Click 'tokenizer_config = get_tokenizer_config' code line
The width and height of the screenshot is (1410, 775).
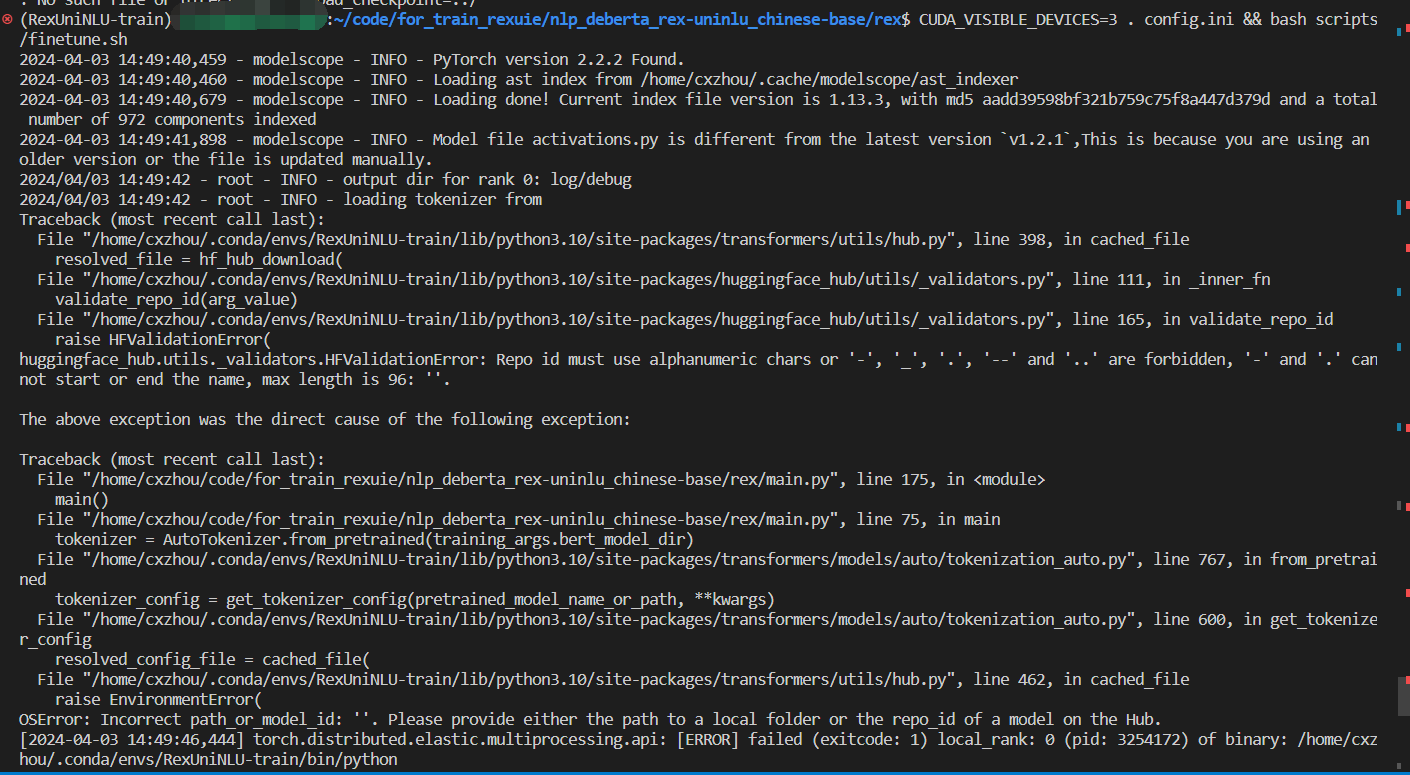coord(415,600)
